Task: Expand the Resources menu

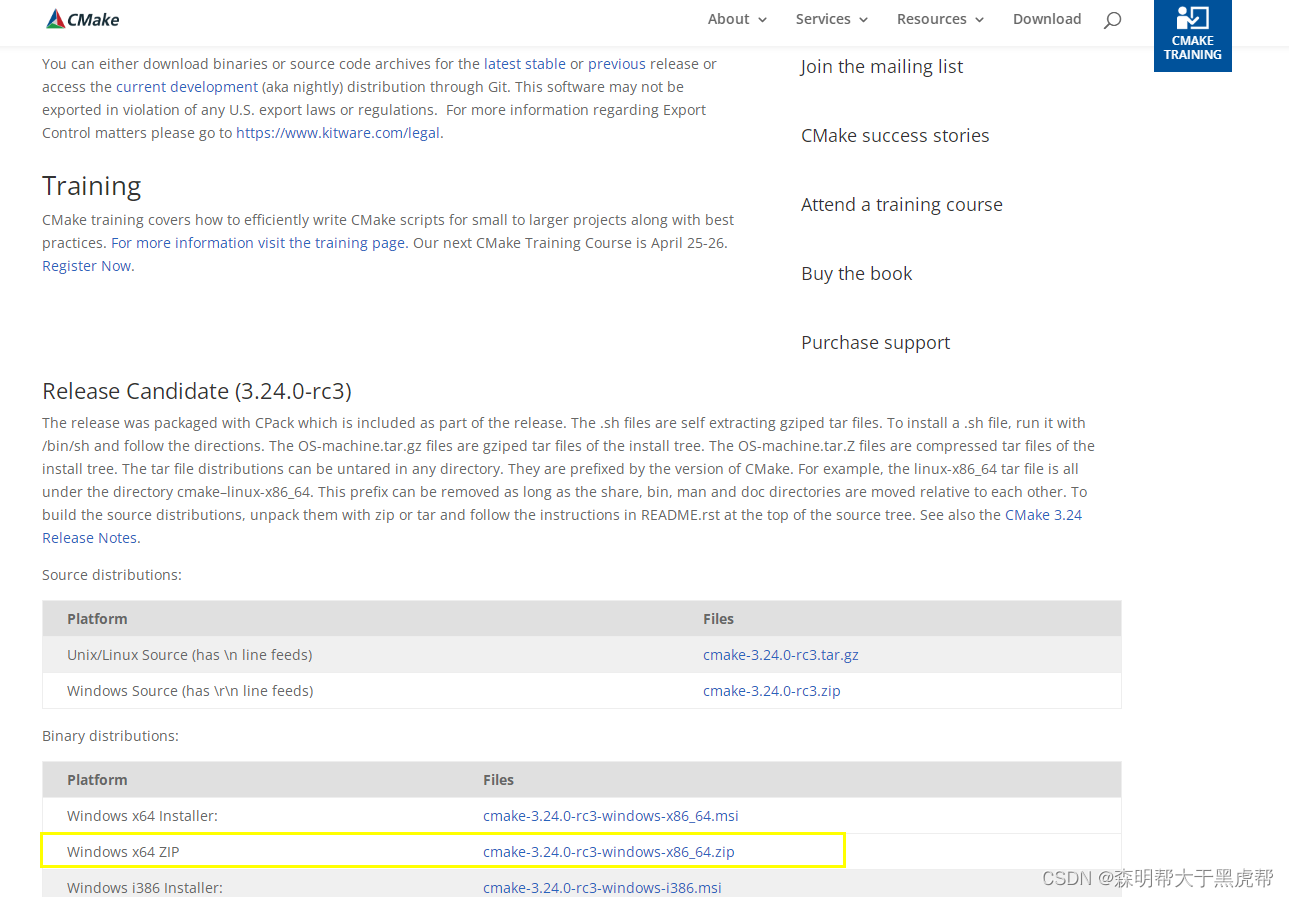Action: coord(940,19)
